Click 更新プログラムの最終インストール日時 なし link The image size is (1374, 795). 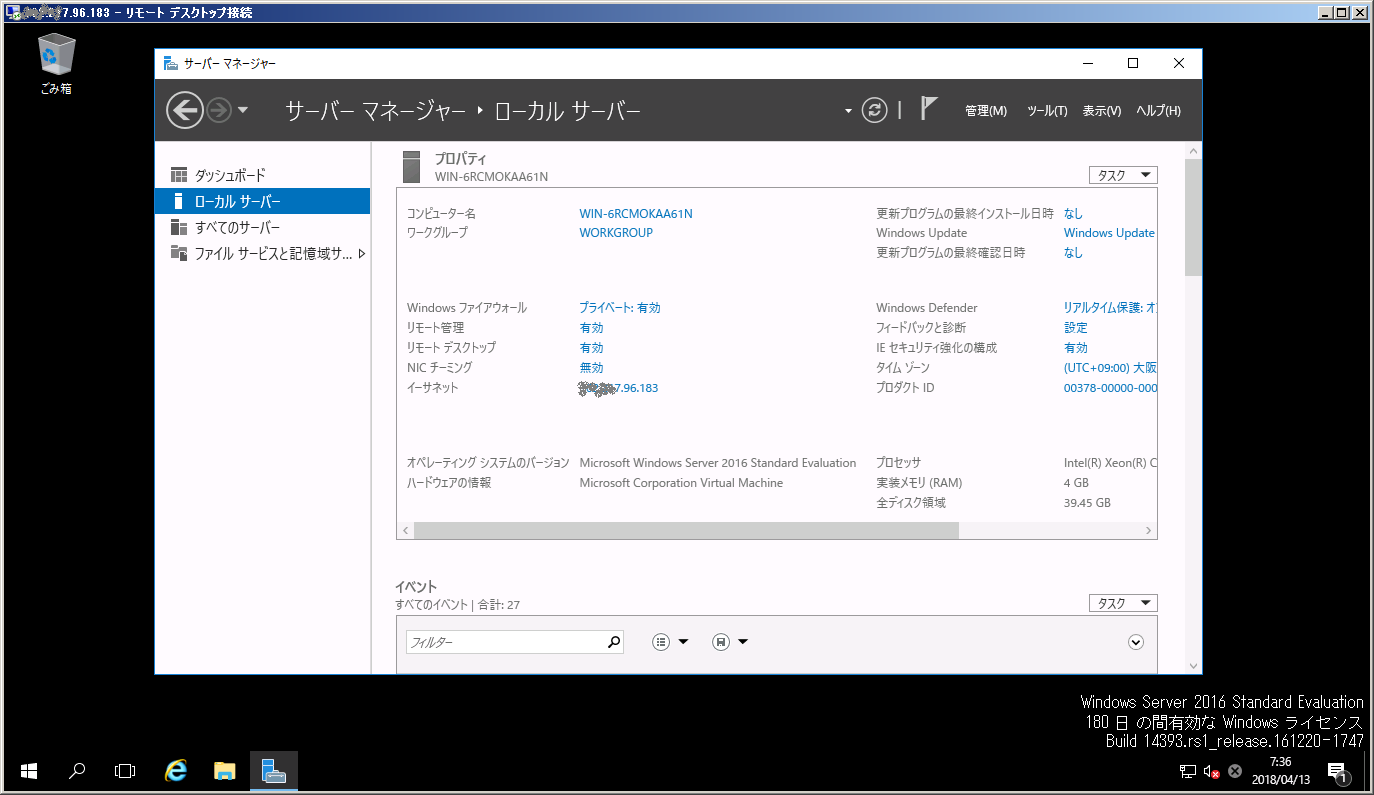point(1073,213)
